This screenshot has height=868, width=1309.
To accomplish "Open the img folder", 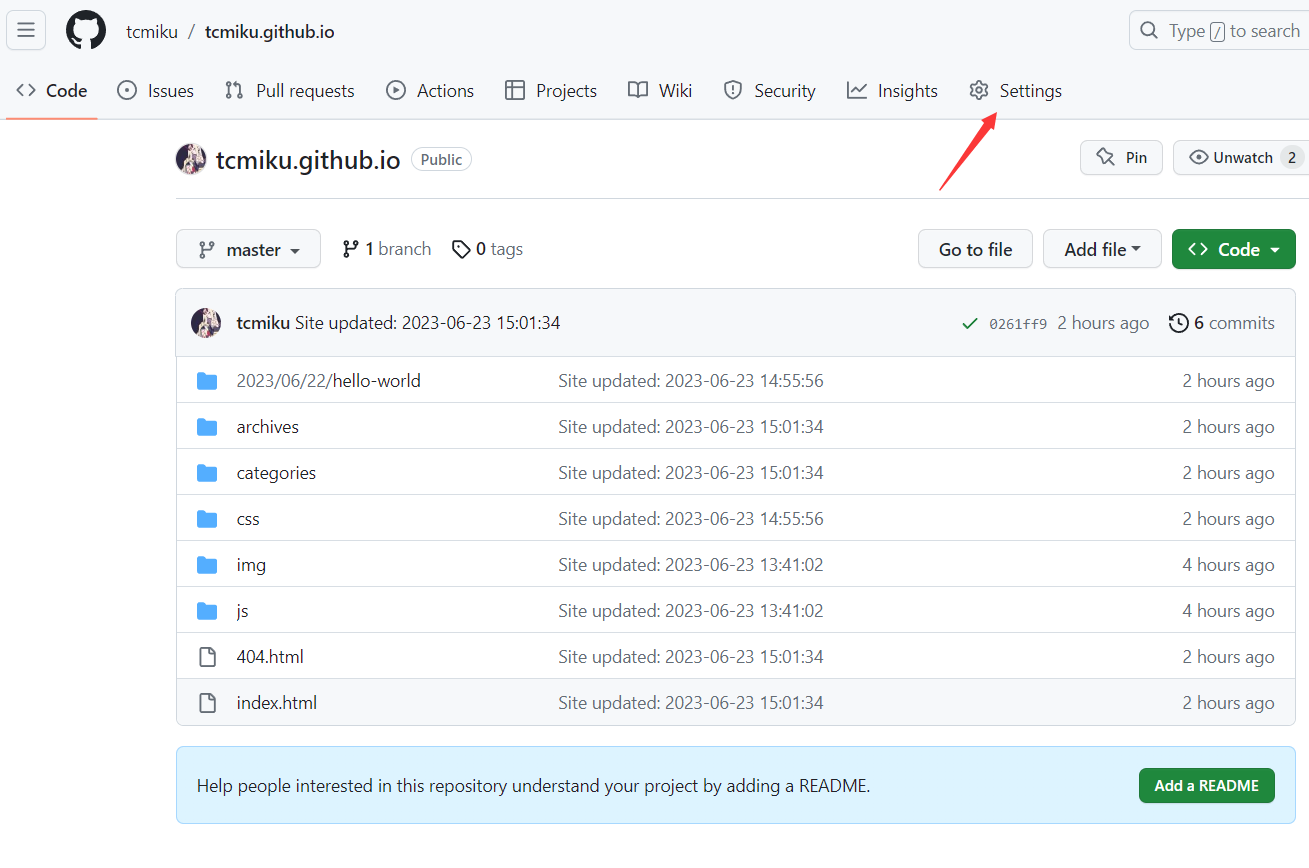I will (251, 565).
